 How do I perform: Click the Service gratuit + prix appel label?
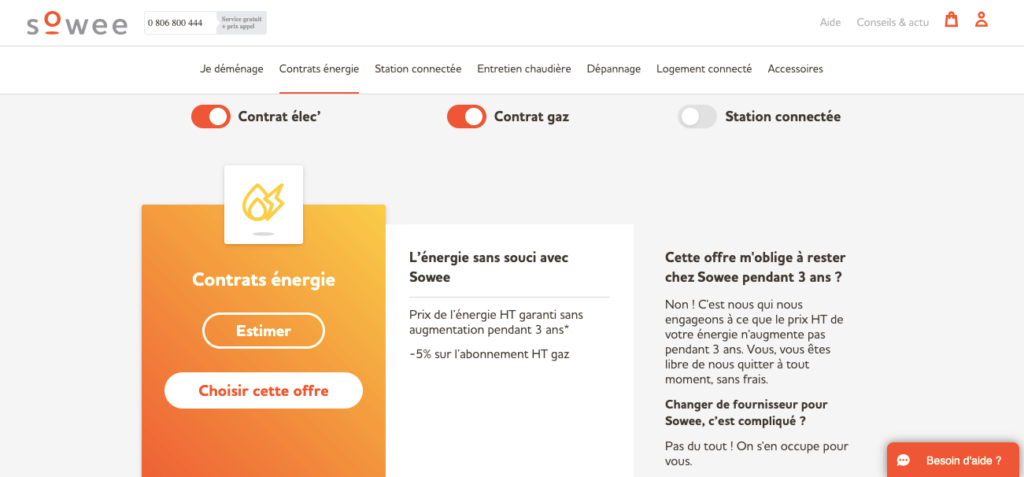point(241,23)
